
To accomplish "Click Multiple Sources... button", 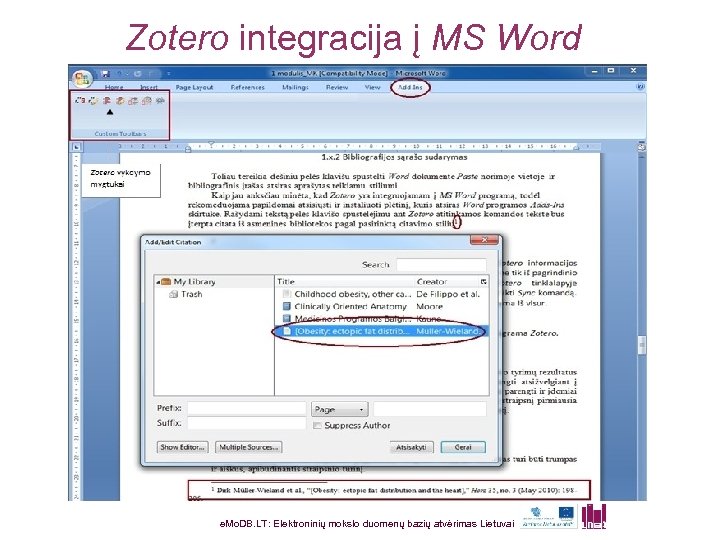I will pyautogui.click(x=248, y=447).
